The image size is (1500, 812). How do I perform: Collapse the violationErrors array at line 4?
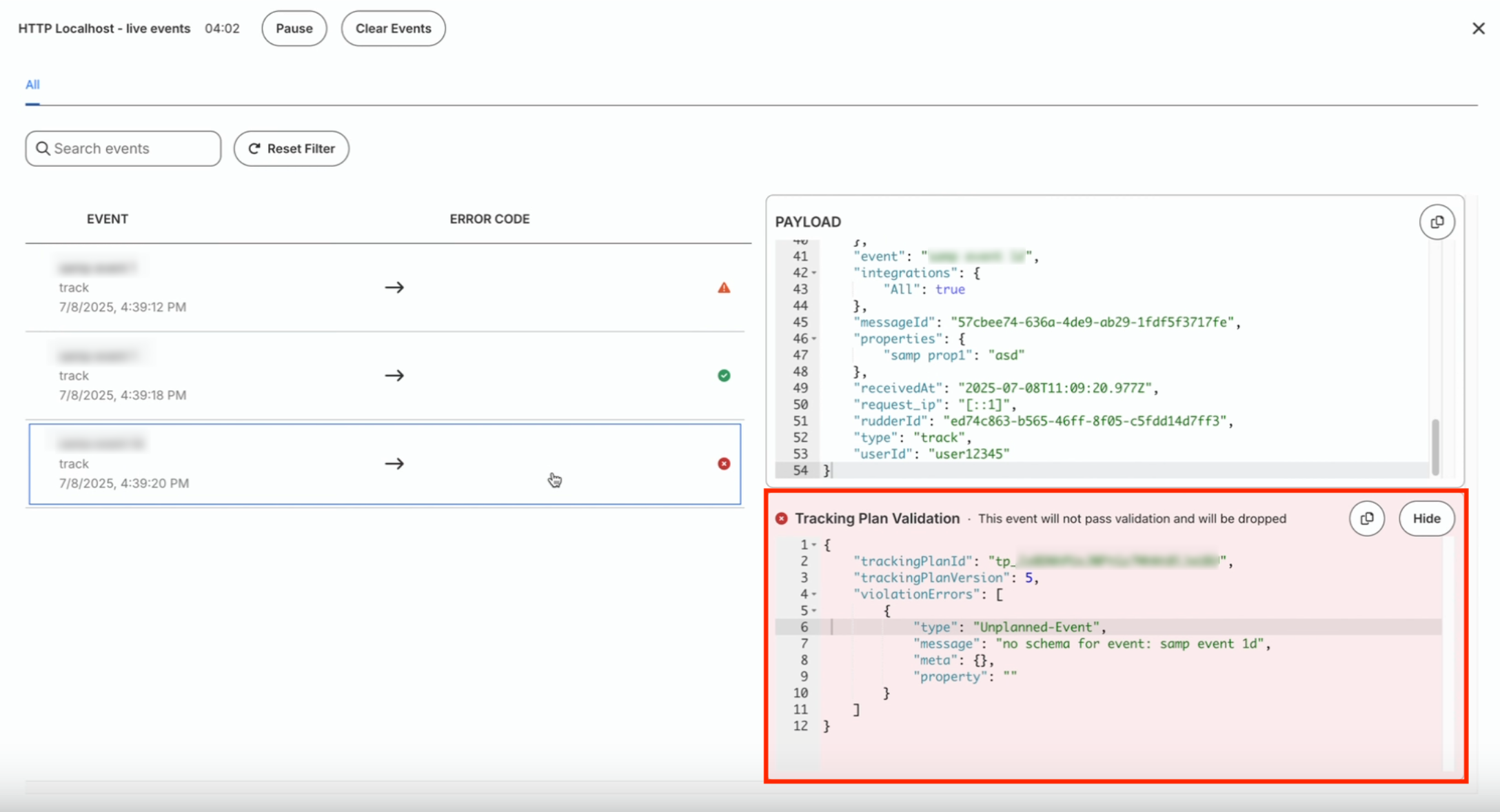(814, 594)
